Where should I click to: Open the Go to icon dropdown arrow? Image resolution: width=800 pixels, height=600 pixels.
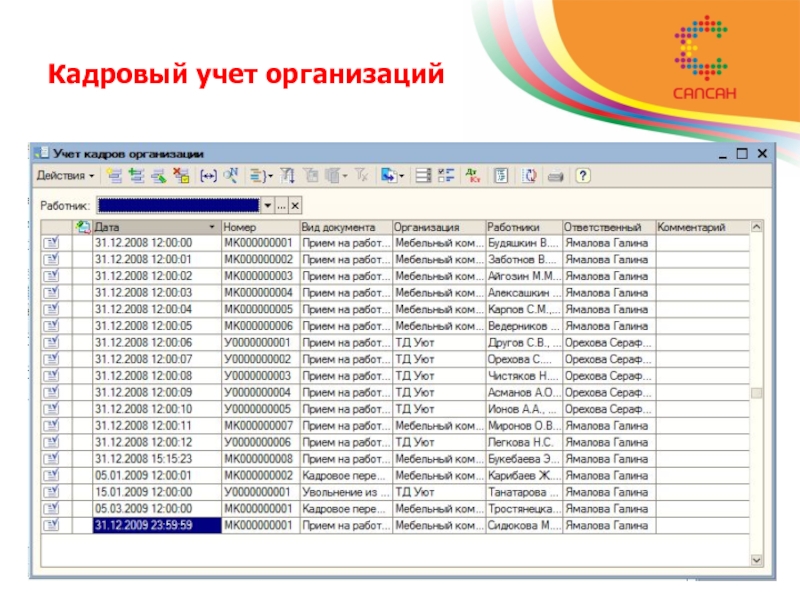(402, 176)
